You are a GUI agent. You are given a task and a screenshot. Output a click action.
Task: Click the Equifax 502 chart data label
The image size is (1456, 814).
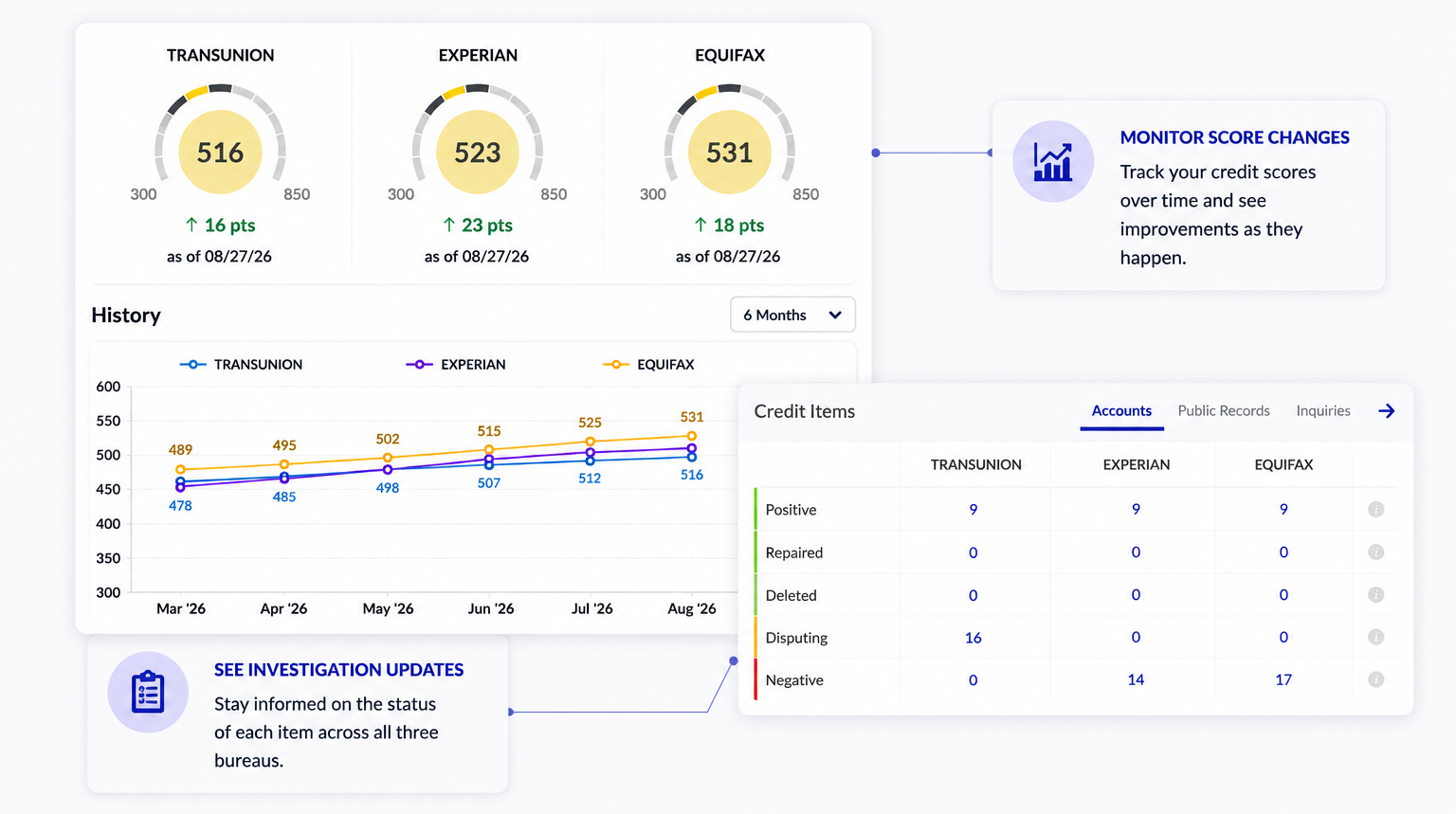click(x=388, y=439)
